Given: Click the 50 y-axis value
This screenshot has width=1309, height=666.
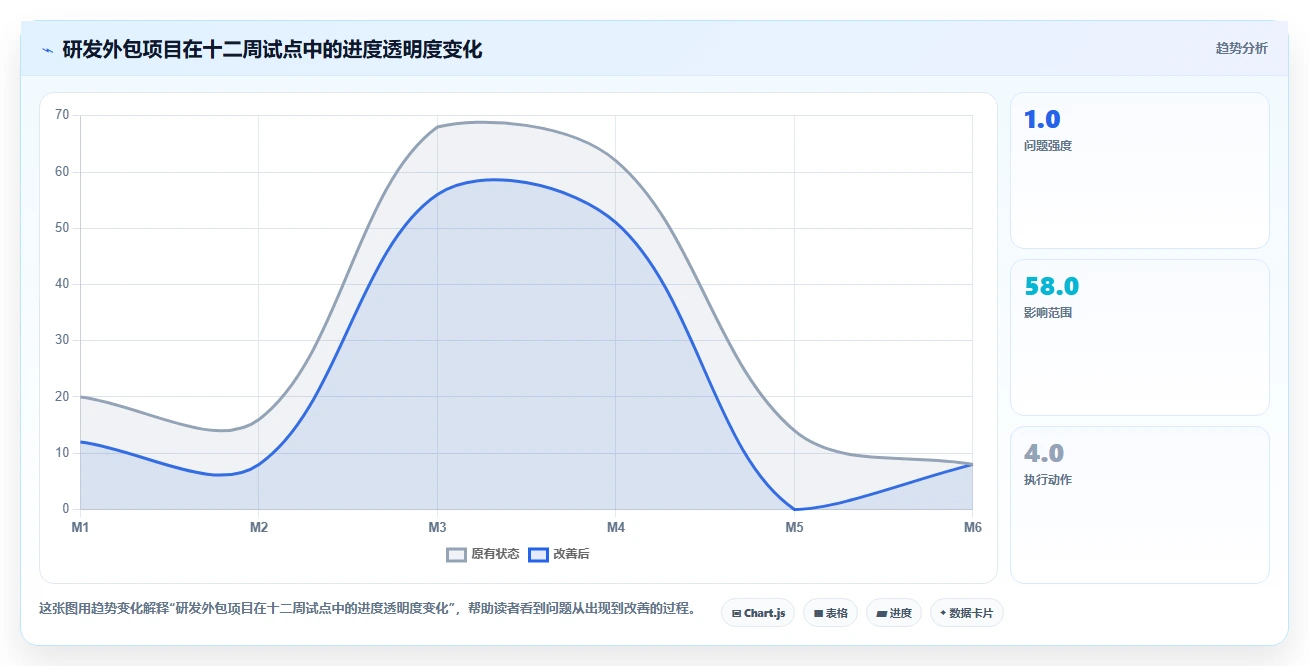Looking at the screenshot, I should (x=62, y=228).
